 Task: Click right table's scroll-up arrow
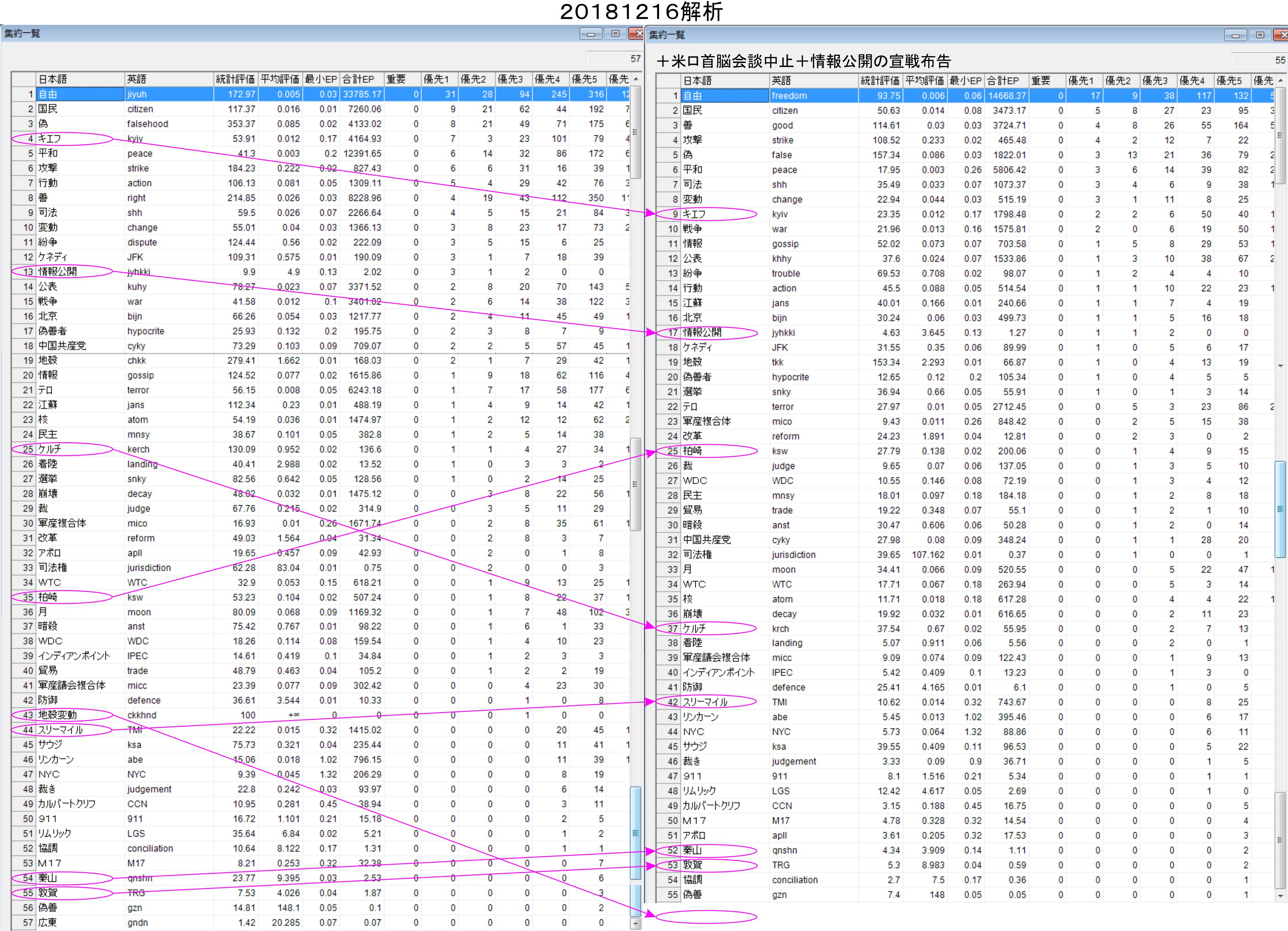click(1280, 81)
